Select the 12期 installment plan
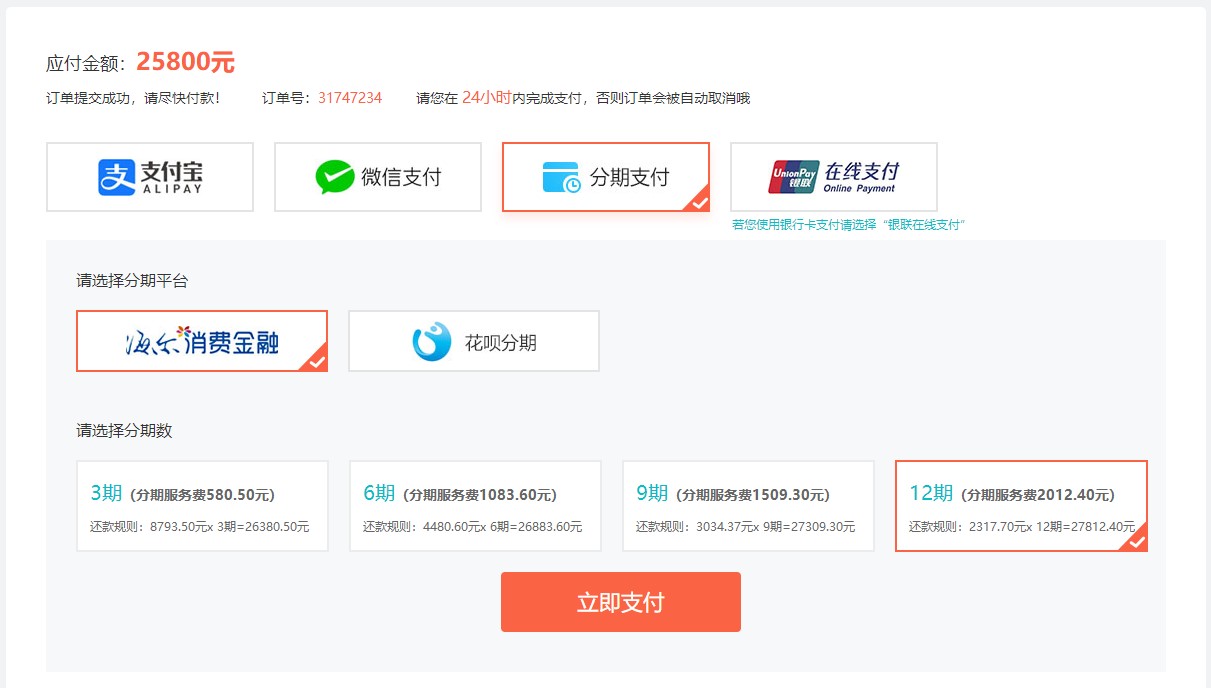 pos(1020,506)
